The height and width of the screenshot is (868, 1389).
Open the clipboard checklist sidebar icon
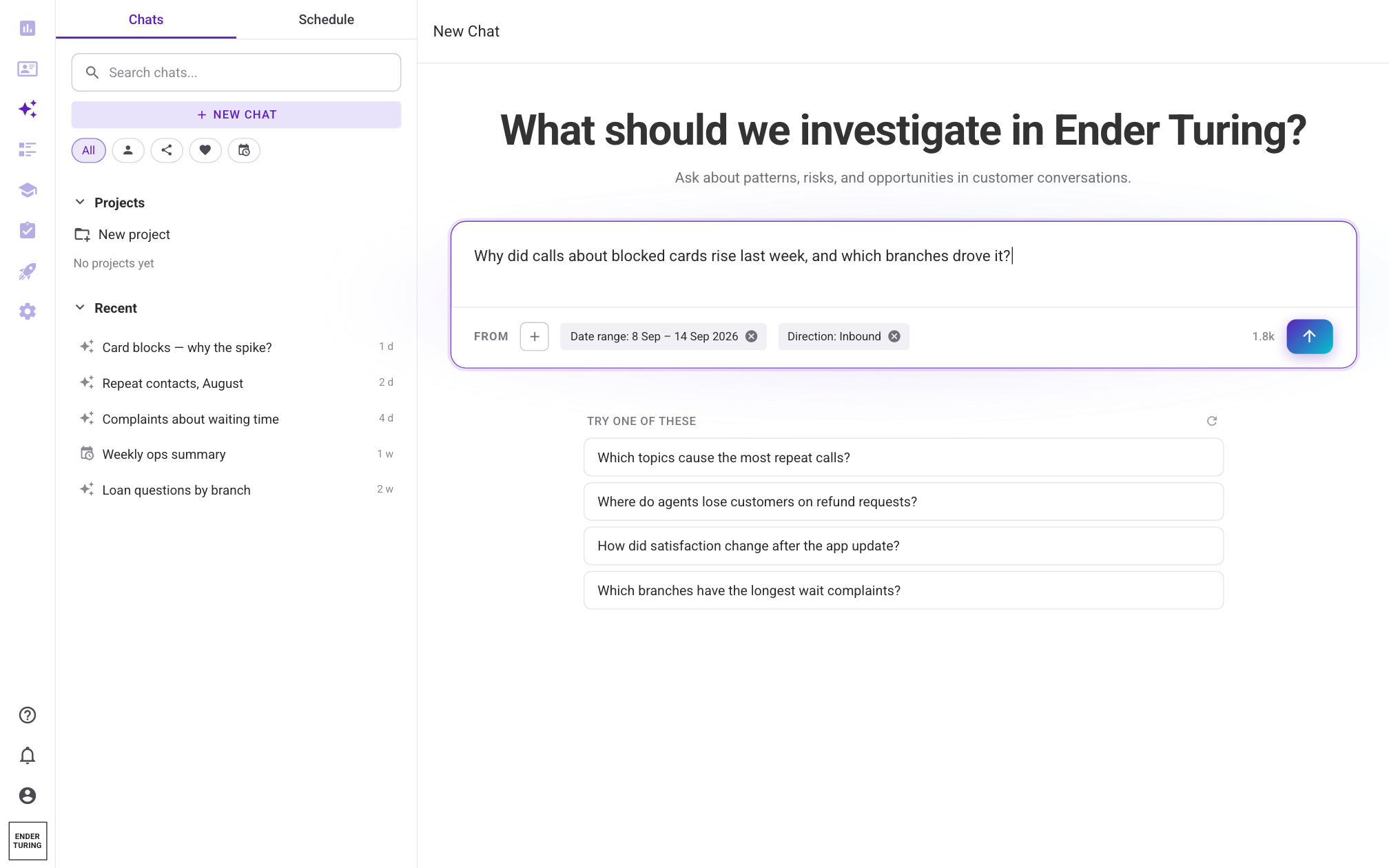click(x=28, y=230)
